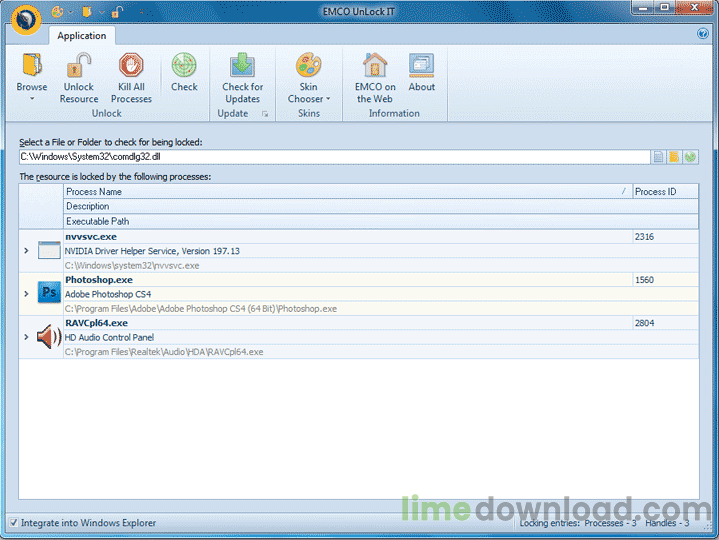Sort by the Process ID column header
719x540 pixels.
point(664,191)
